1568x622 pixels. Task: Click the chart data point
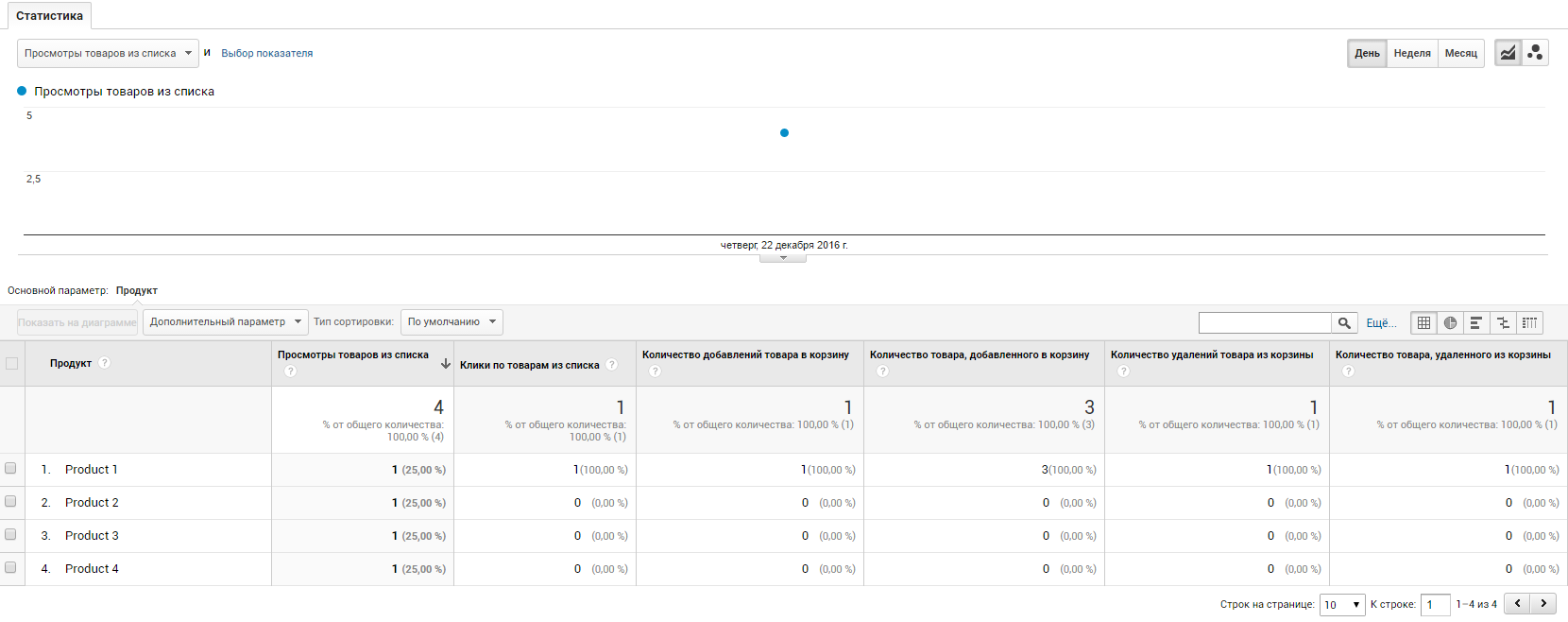click(x=784, y=132)
